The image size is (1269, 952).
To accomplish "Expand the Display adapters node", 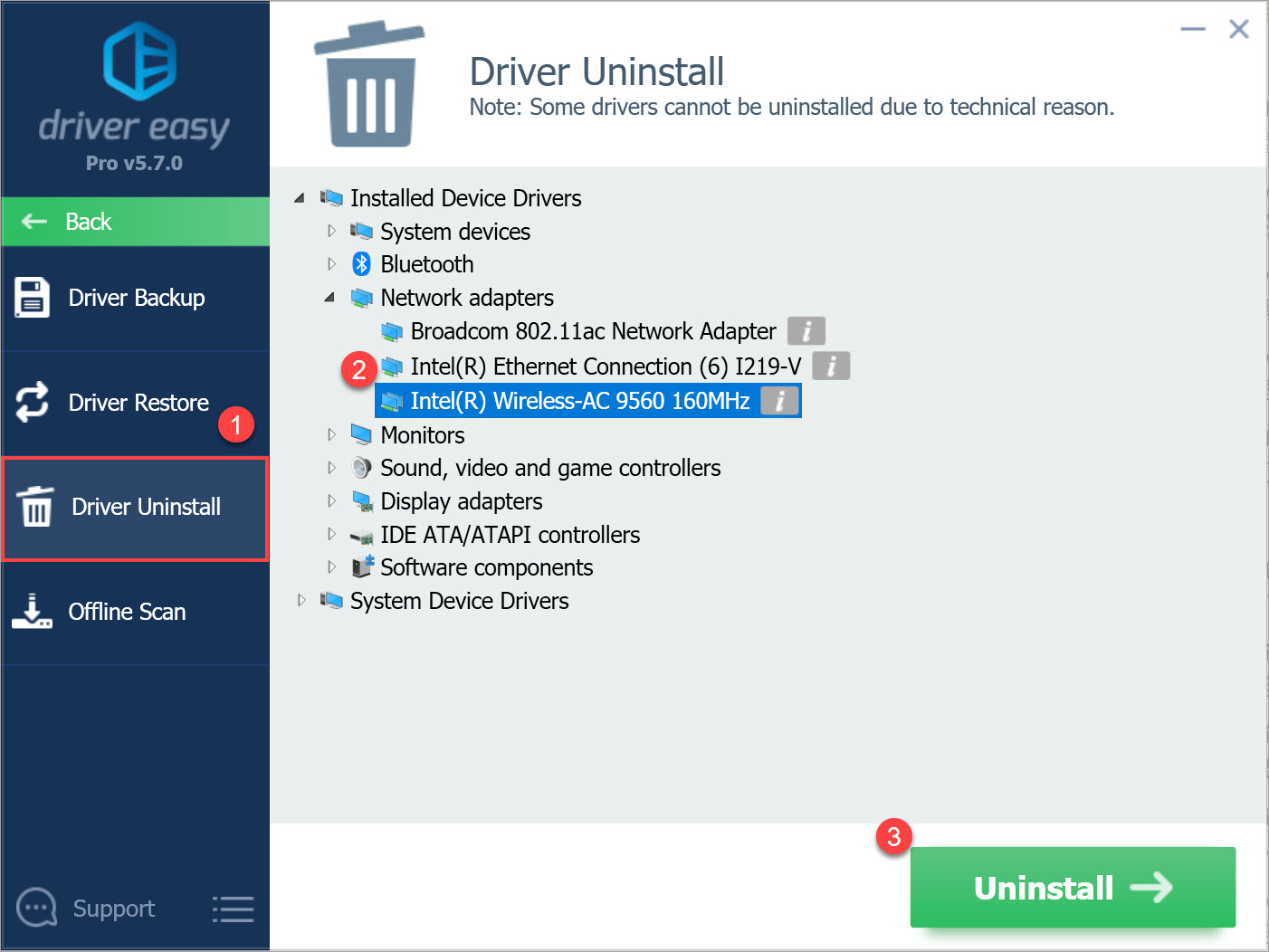I will (x=331, y=500).
